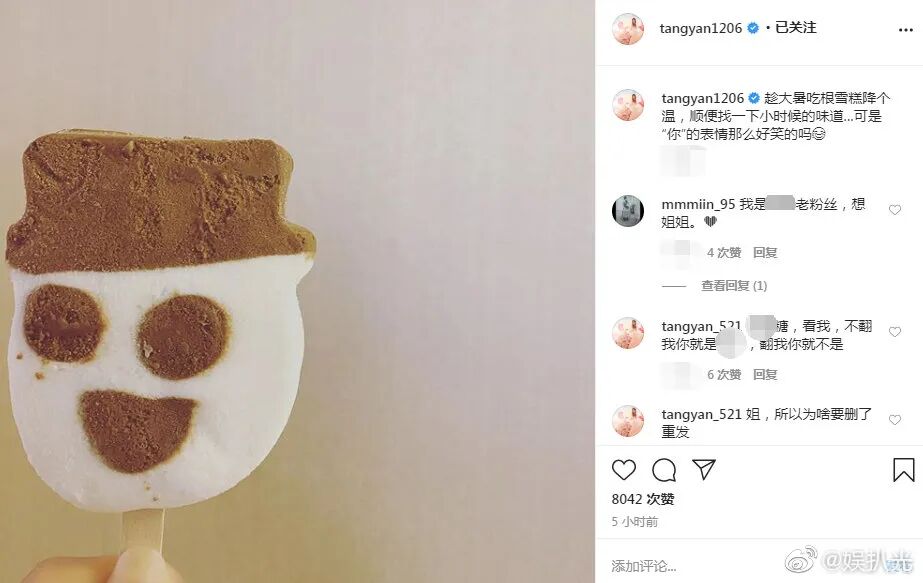923x583 pixels.
Task: Like the post with the heart icon
Action: coord(624,470)
